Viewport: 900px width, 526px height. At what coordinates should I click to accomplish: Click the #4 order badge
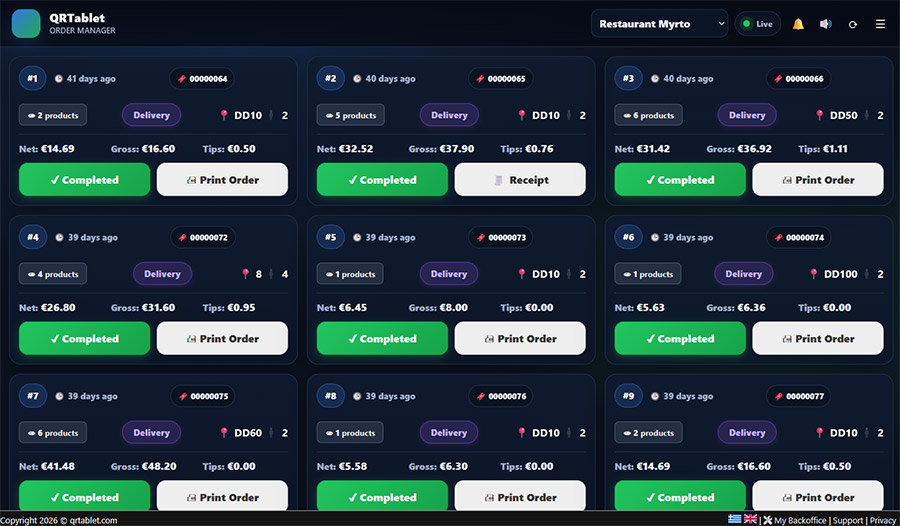click(x=33, y=237)
